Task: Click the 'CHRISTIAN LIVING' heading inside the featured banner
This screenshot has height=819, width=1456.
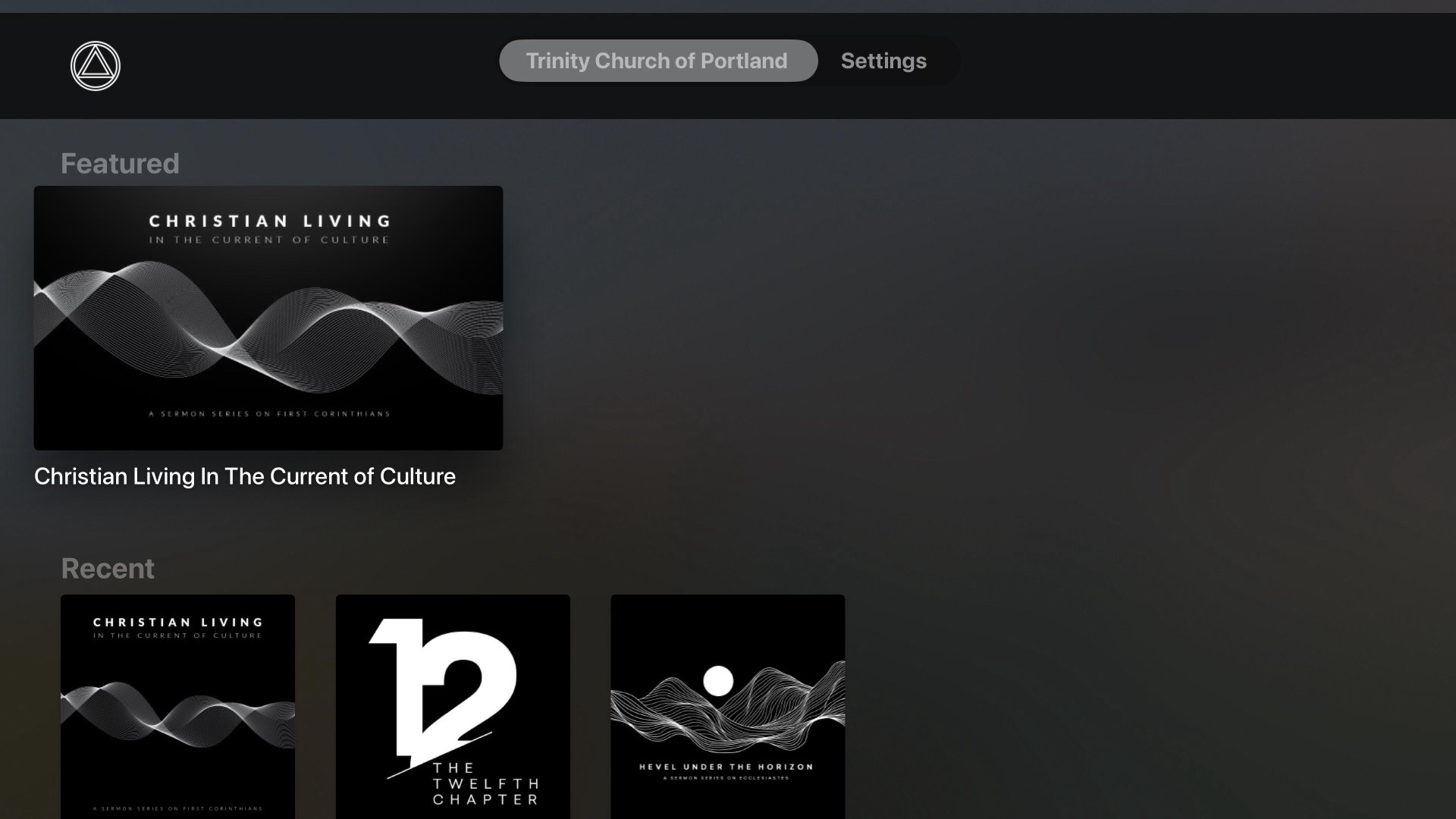Action: point(269,221)
